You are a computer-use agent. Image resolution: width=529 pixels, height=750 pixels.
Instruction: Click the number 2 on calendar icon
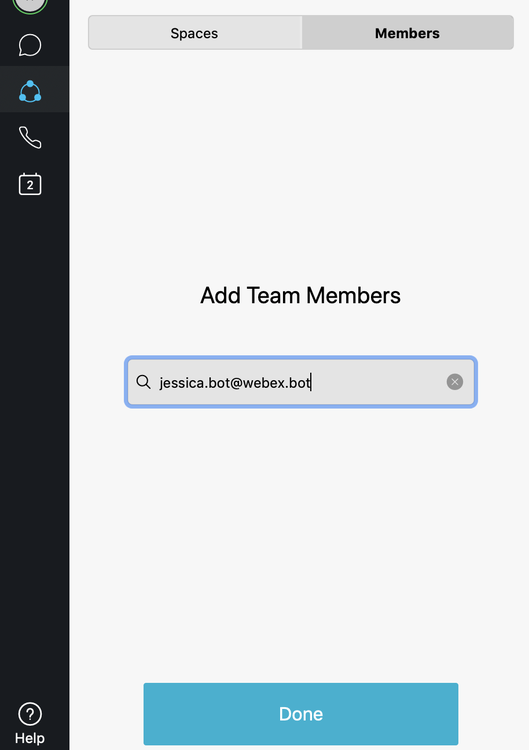[30, 186]
